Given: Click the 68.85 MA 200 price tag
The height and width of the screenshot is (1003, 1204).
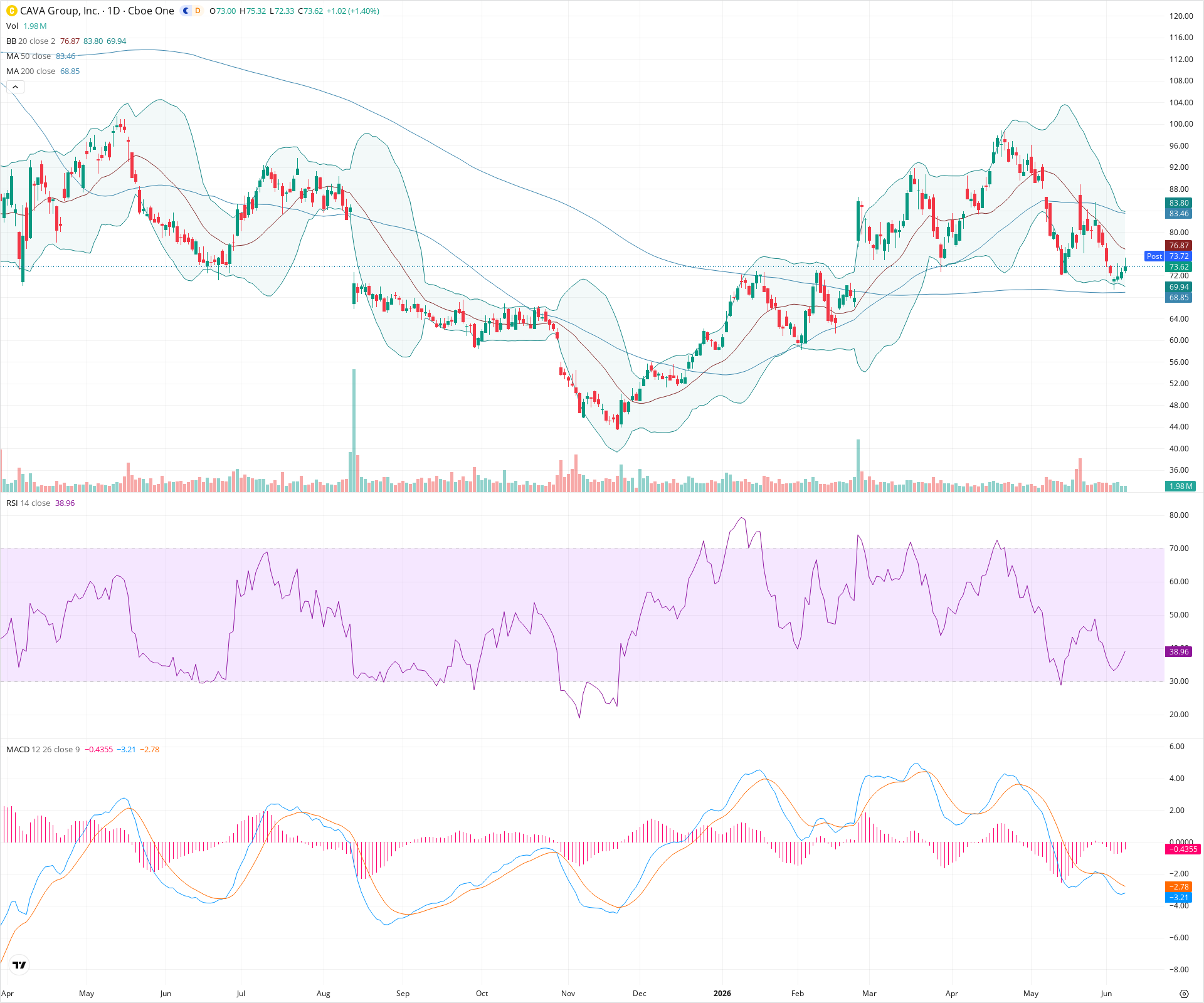Looking at the screenshot, I should click(x=1179, y=298).
